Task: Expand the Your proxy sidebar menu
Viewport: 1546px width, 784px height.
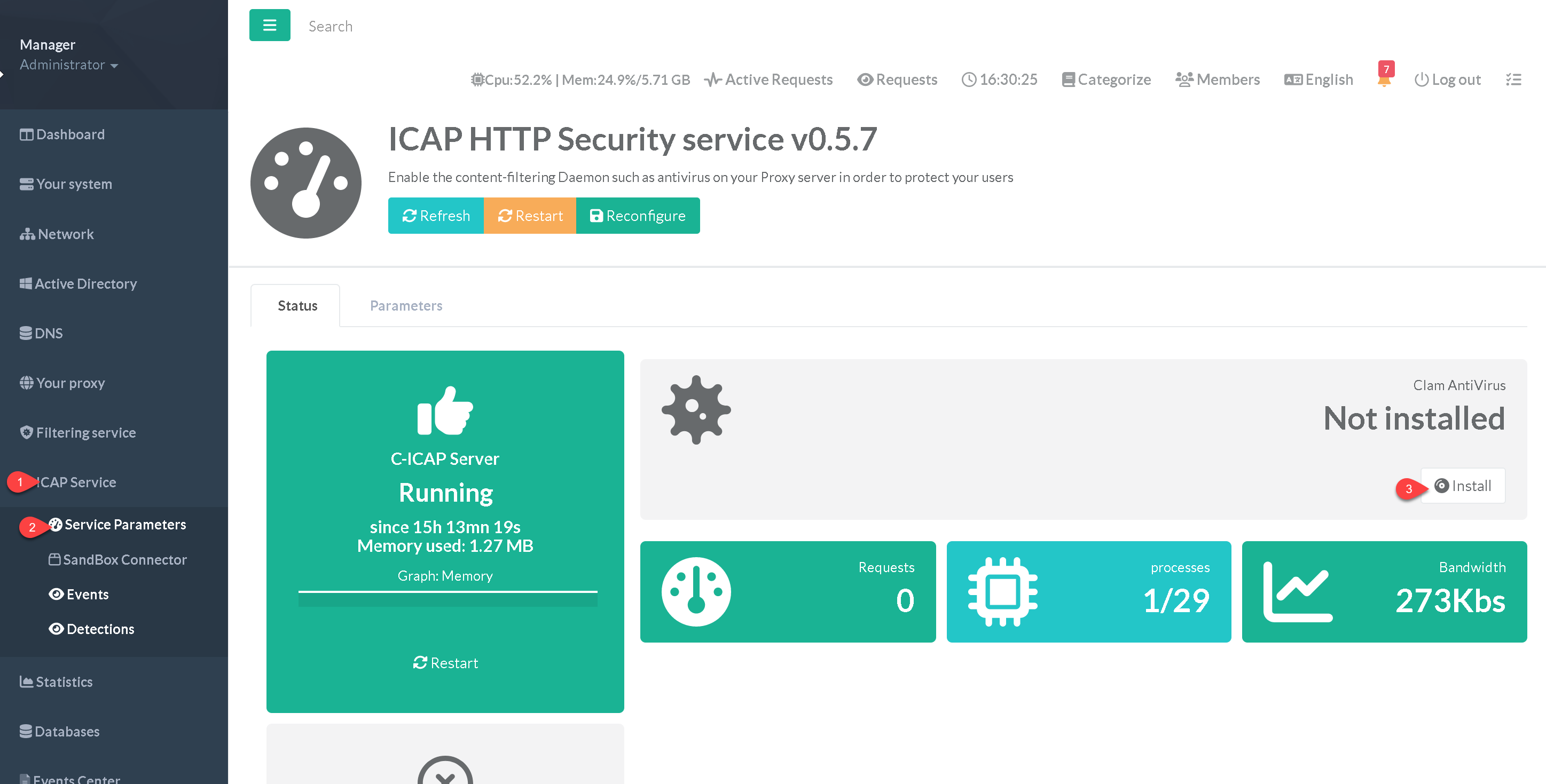Action: coord(70,383)
